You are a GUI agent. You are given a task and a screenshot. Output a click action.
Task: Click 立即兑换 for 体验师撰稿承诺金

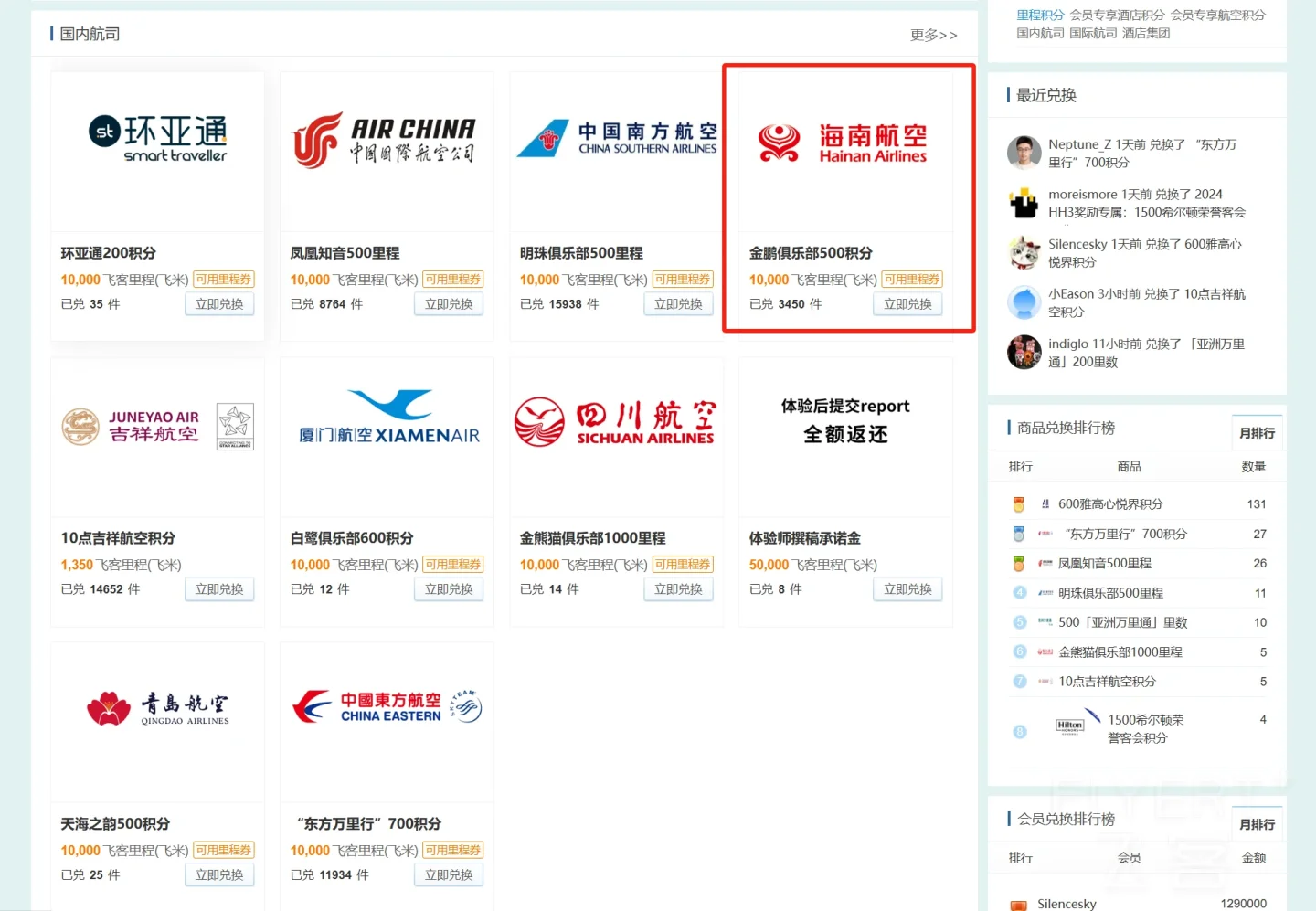point(907,589)
